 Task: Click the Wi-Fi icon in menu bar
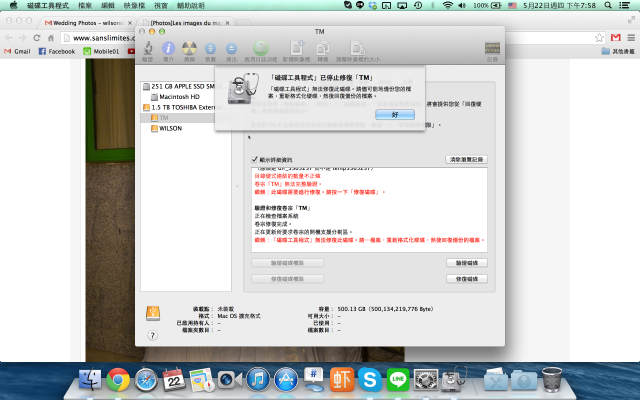(448, 5)
